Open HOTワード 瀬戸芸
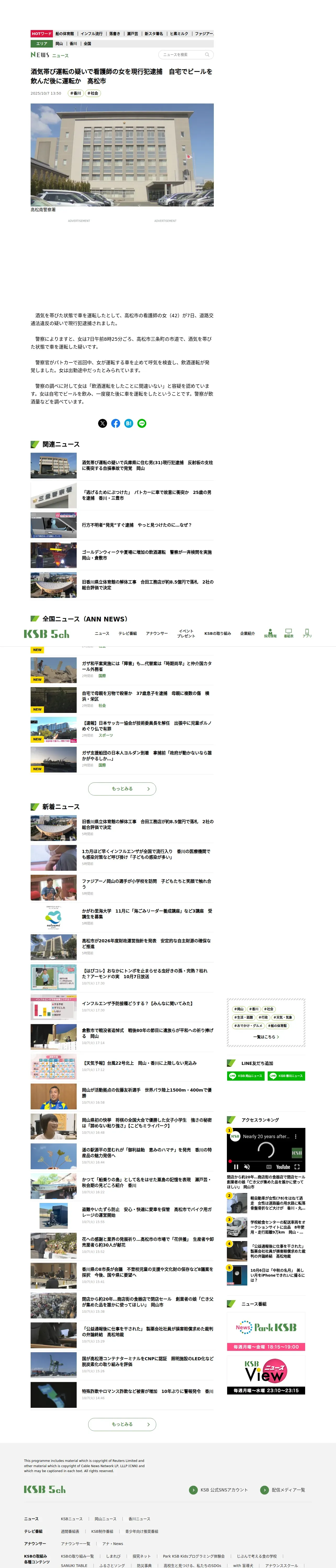Image resolution: width=336 pixels, height=1568 pixels. click(x=132, y=34)
